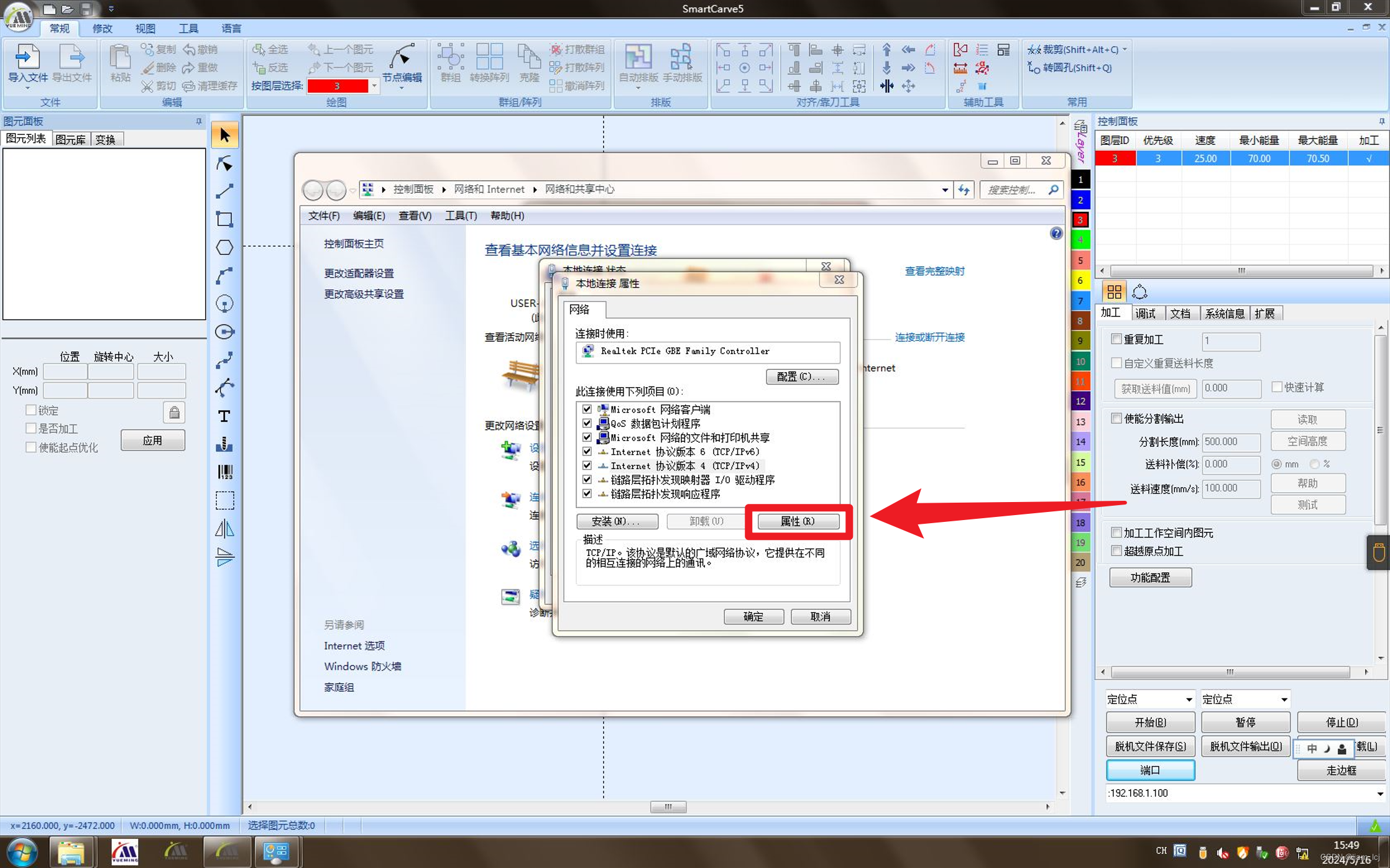This screenshot has height=868, width=1390.
Task: Click the lock icon button in the transform panel
Action: coord(174,413)
